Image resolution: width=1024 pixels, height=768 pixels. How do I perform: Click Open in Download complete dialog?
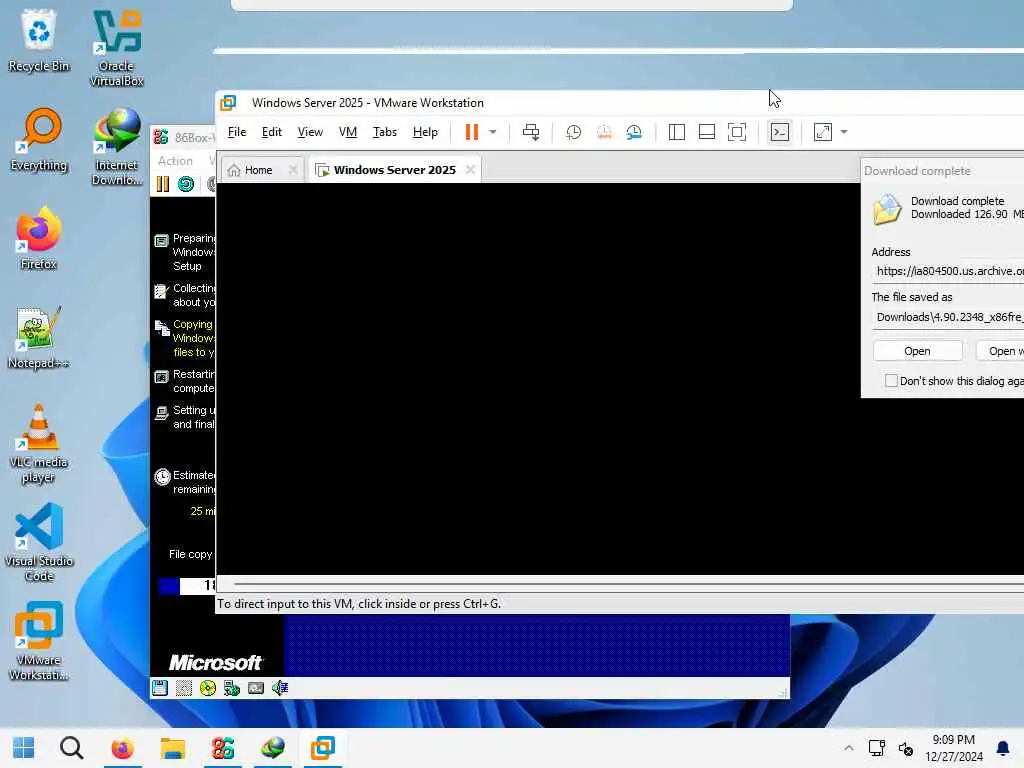tap(917, 351)
